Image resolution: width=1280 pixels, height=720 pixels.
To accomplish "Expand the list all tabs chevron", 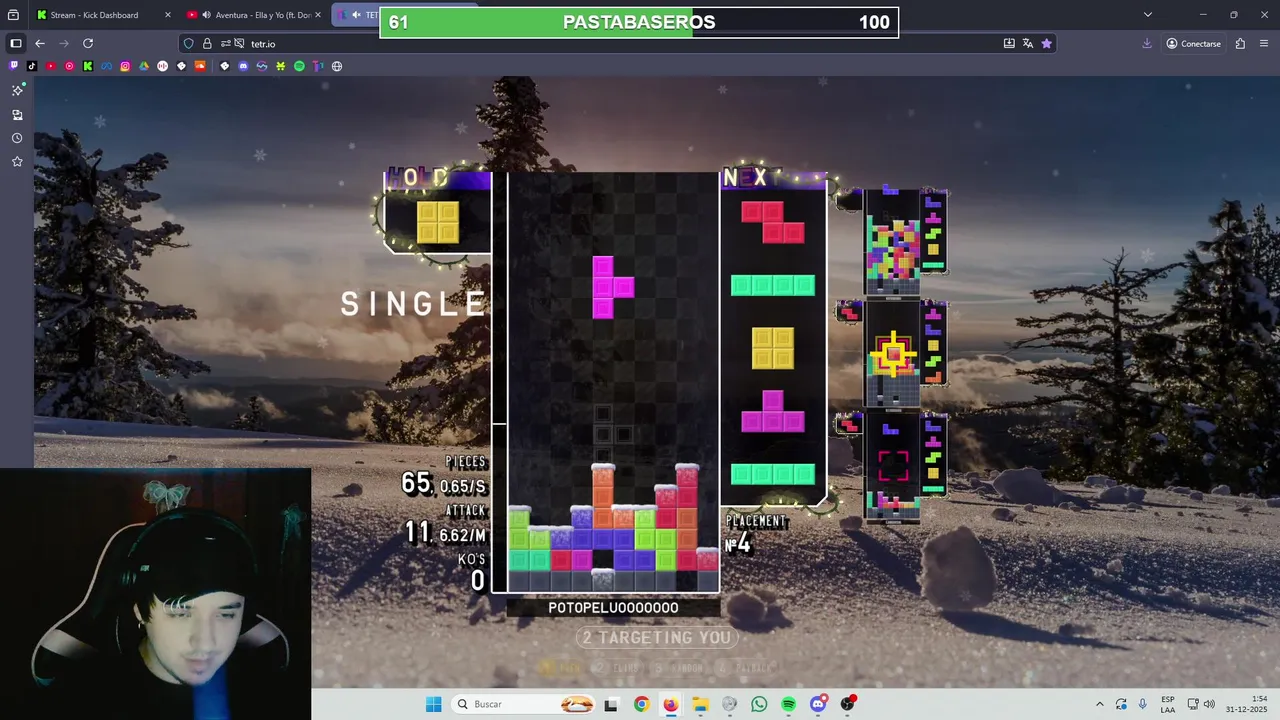I will 1148,15.
